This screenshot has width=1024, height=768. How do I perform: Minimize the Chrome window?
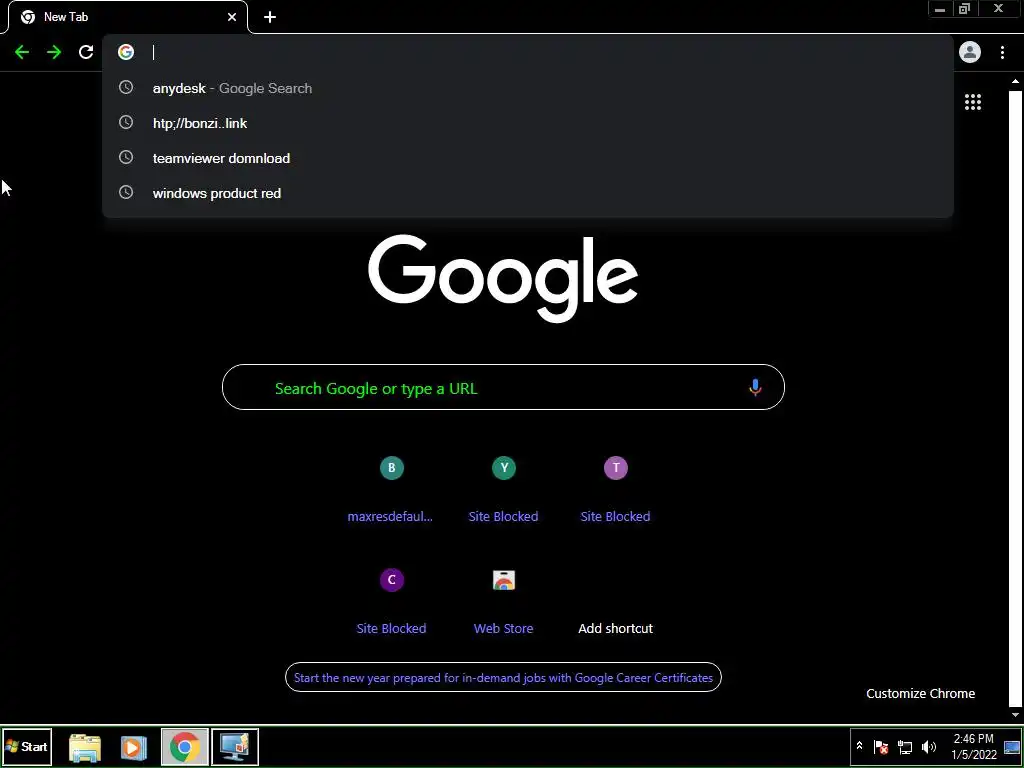(940, 9)
